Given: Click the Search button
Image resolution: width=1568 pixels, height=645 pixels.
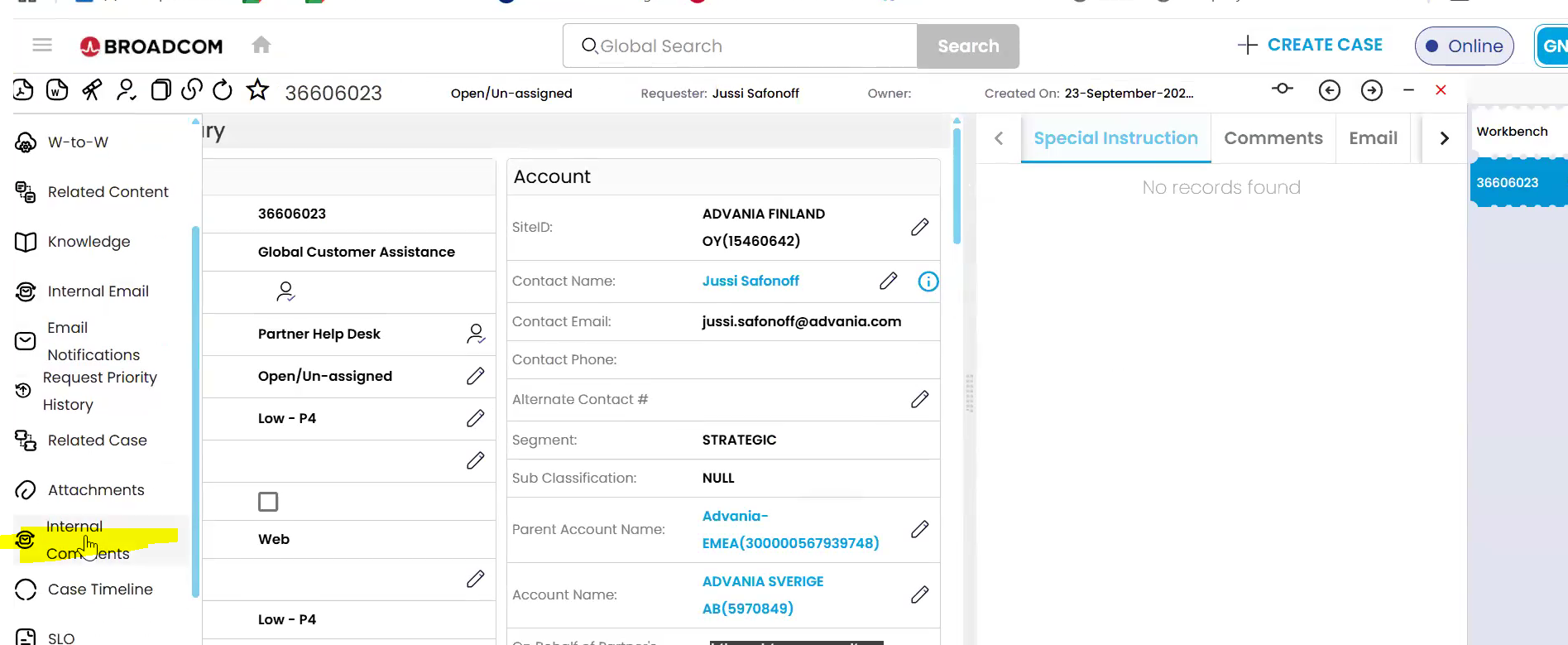Looking at the screenshot, I should tap(968, 46).
